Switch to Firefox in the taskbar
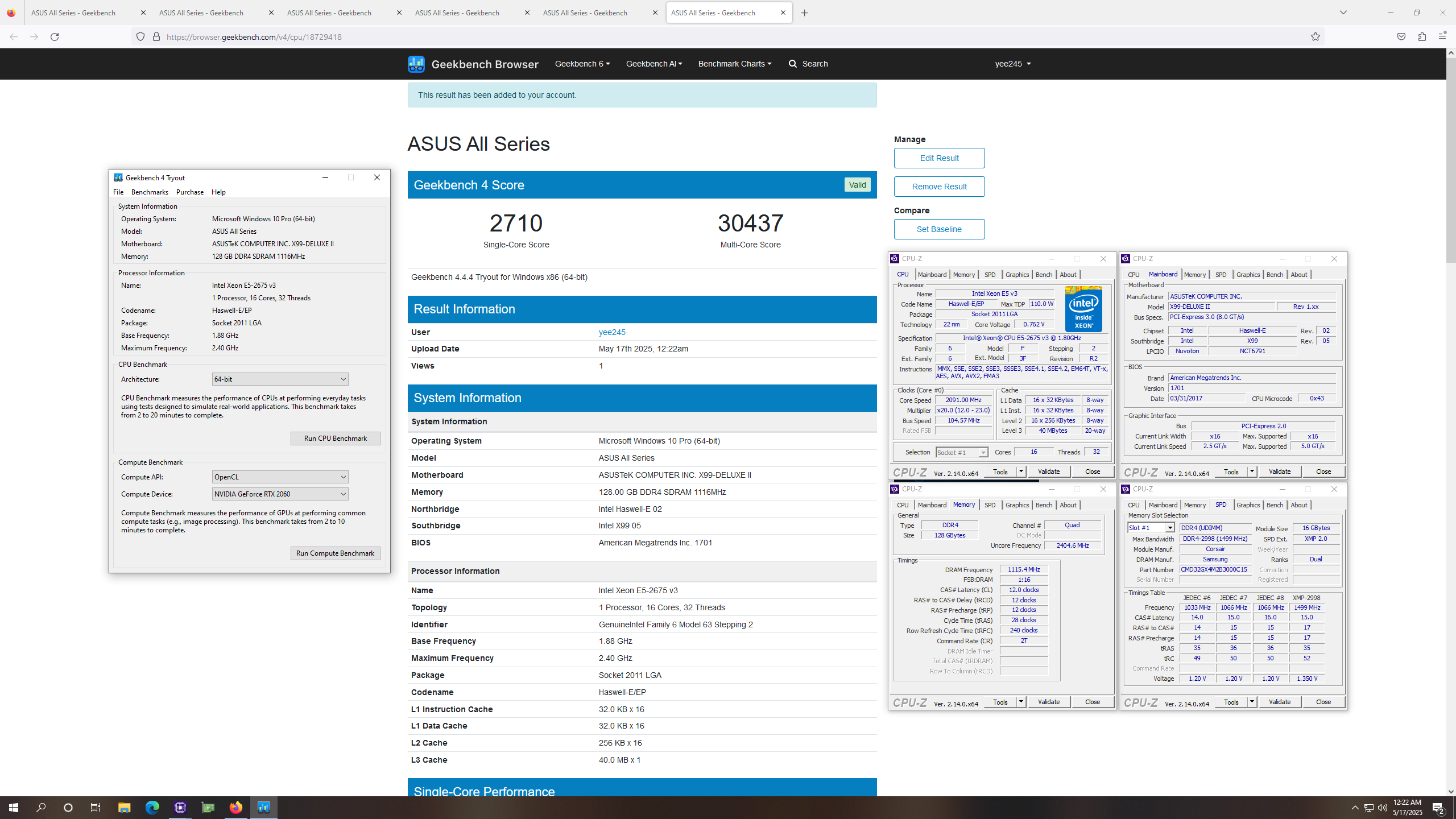 point(235,808)
